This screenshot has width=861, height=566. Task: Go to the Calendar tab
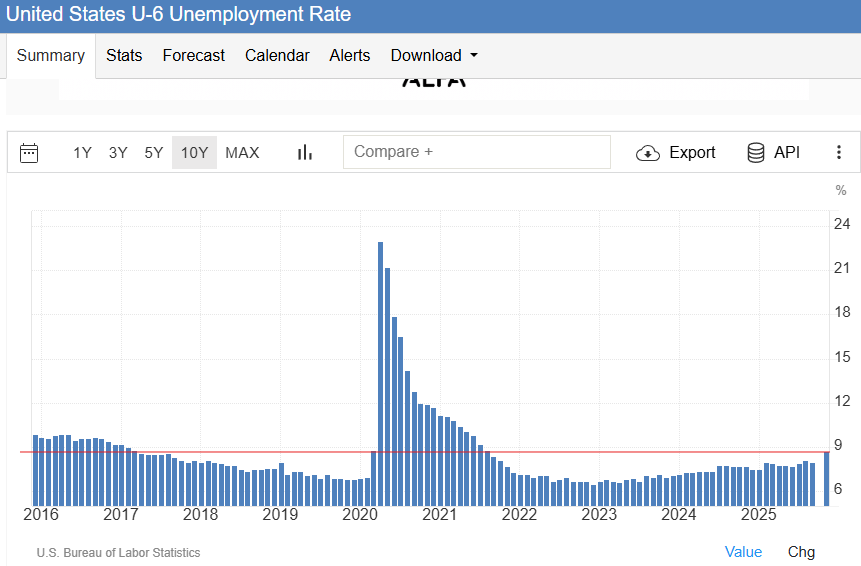click(x=277, y=56)
